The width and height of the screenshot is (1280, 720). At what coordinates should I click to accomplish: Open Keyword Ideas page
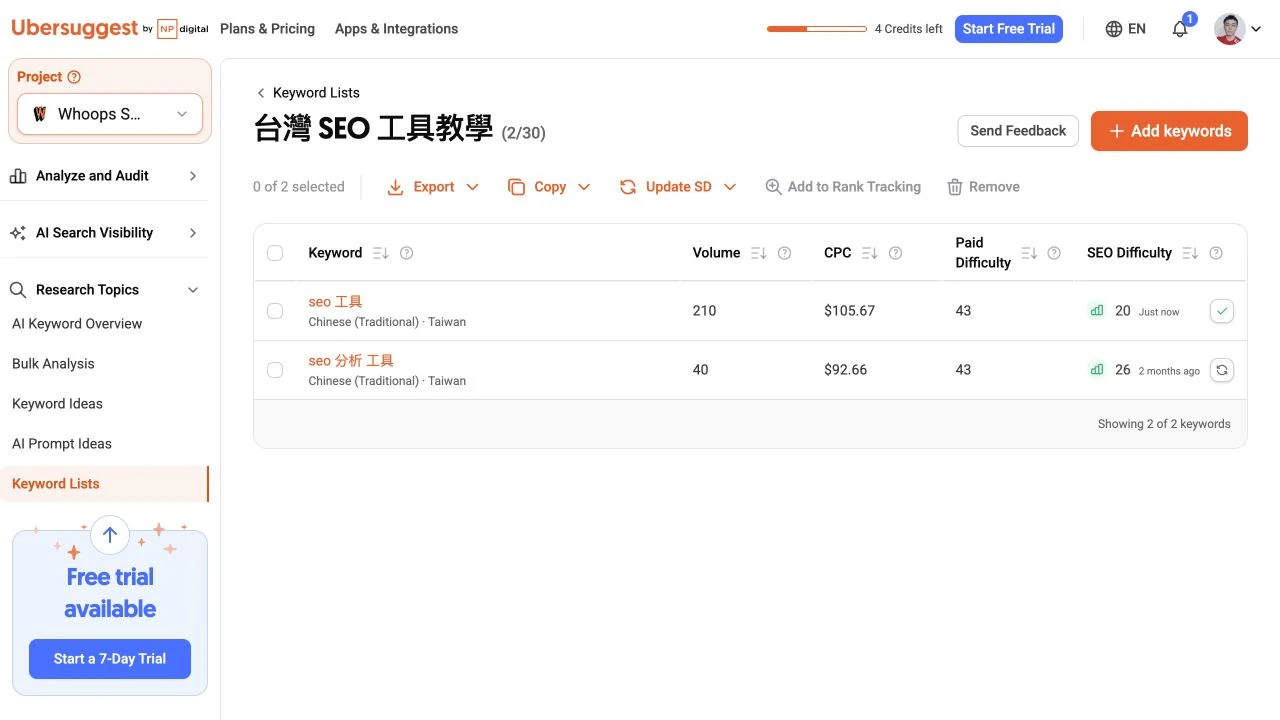pos(57,404)
